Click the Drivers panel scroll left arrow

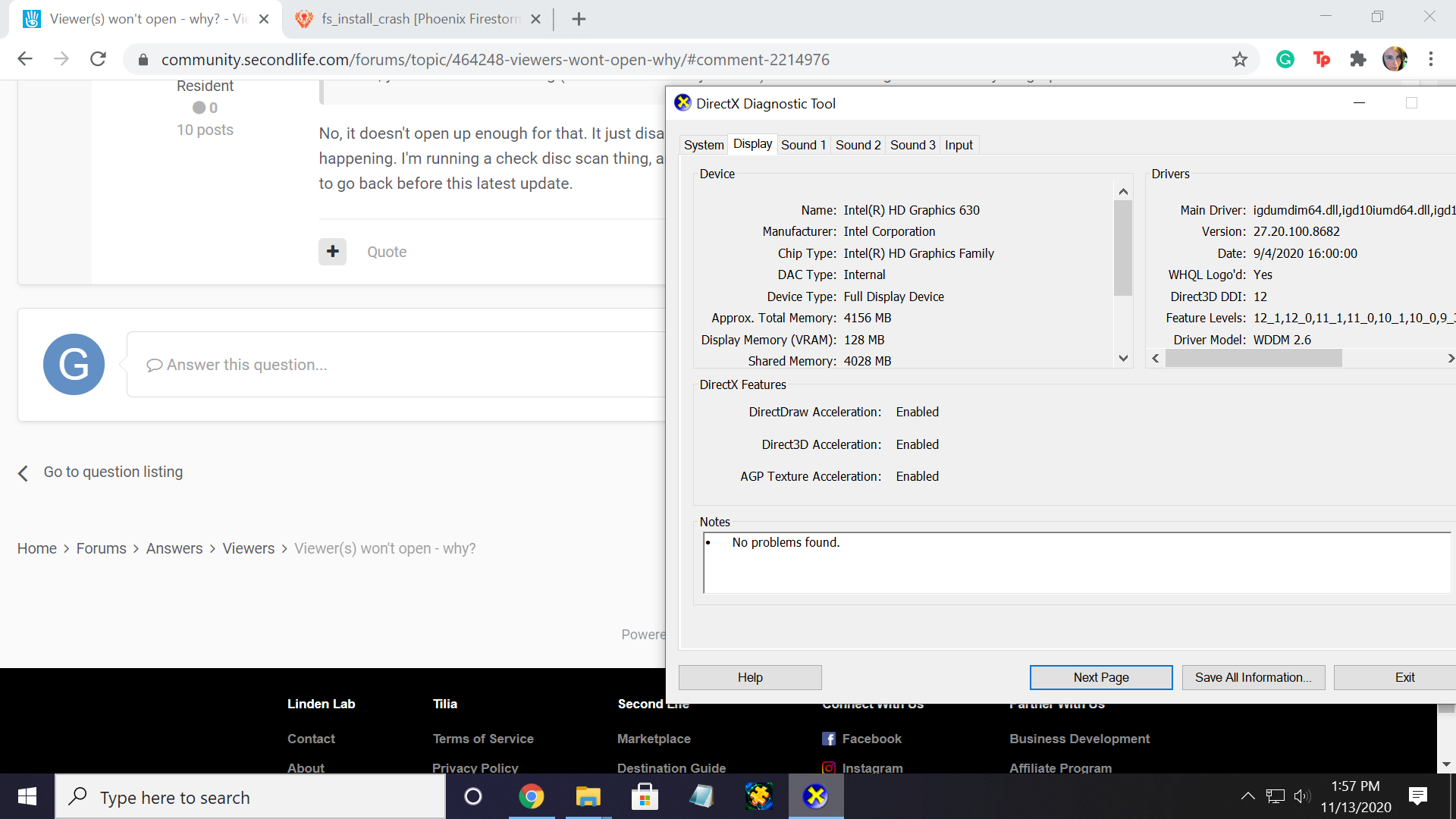pyautogui.click(x=1156, y=358)
